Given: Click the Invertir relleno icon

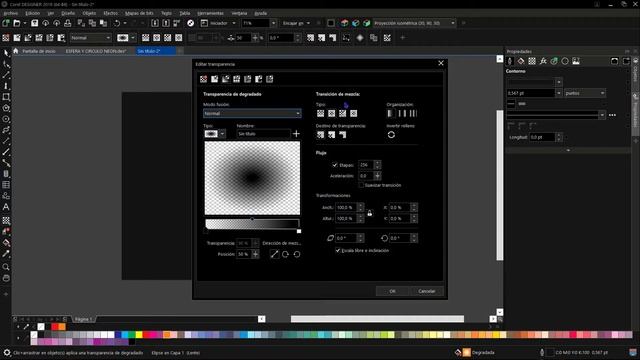Looking at the screenshot, I should (391, 135).
